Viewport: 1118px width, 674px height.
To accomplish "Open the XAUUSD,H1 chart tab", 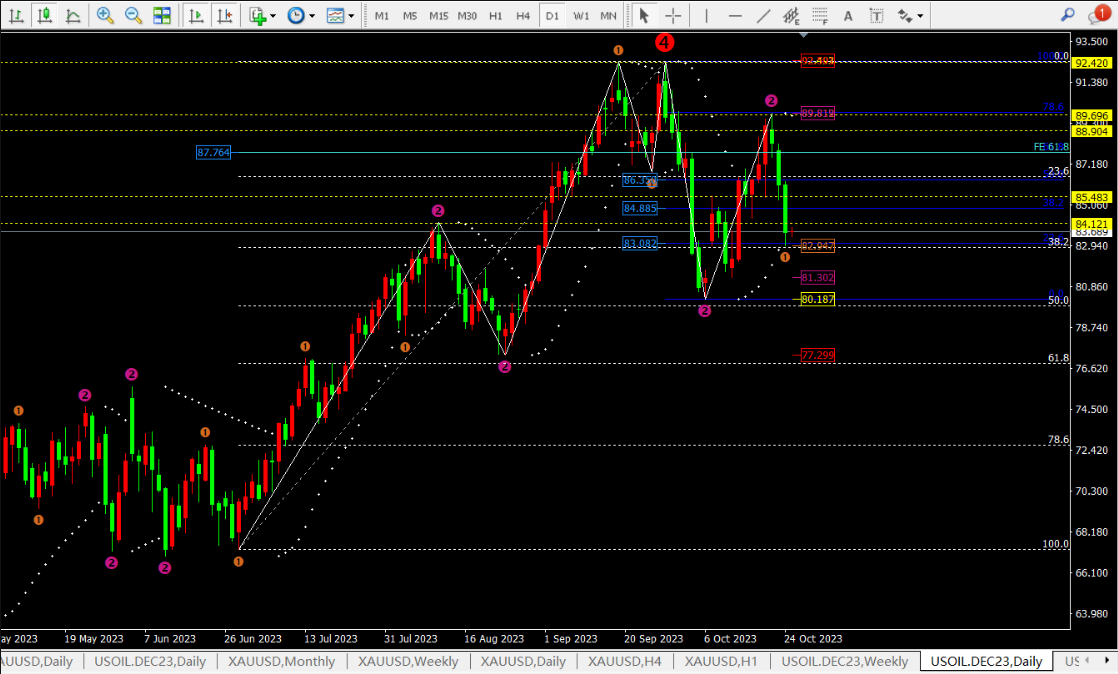I will pos(721,661).
